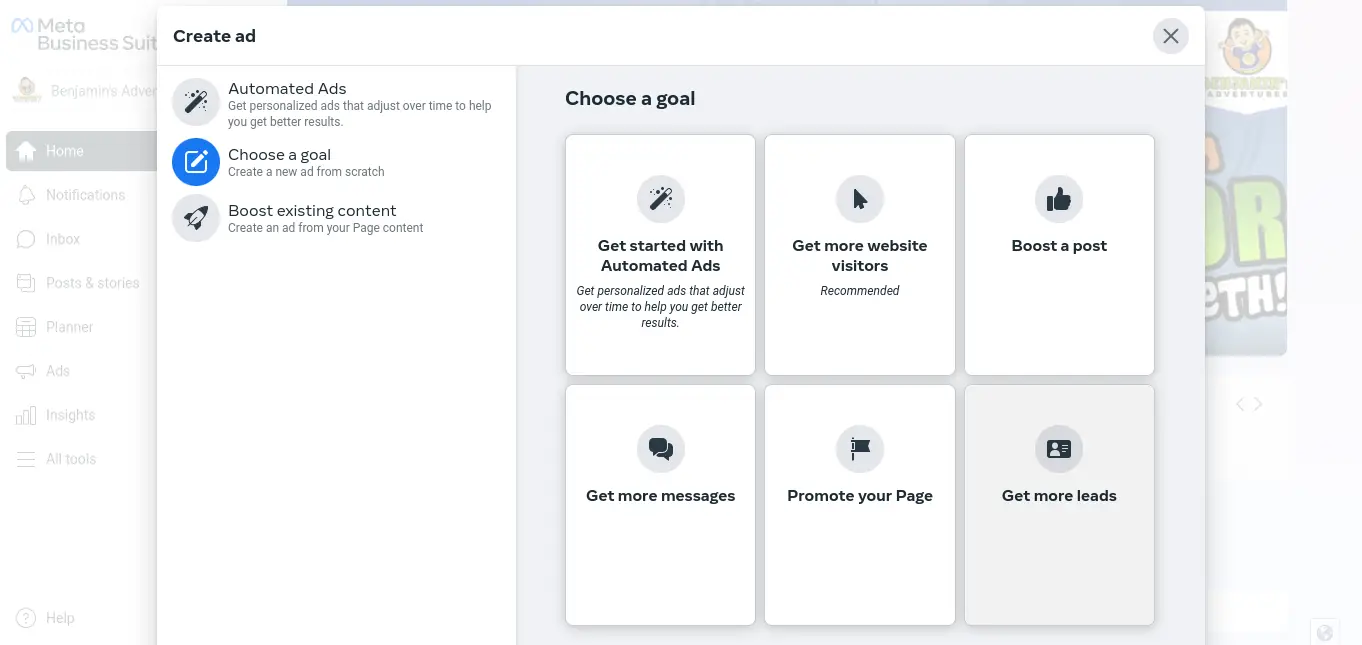Choose the Get more website visitors goal

pyautogui.click(x=860, y=256)
